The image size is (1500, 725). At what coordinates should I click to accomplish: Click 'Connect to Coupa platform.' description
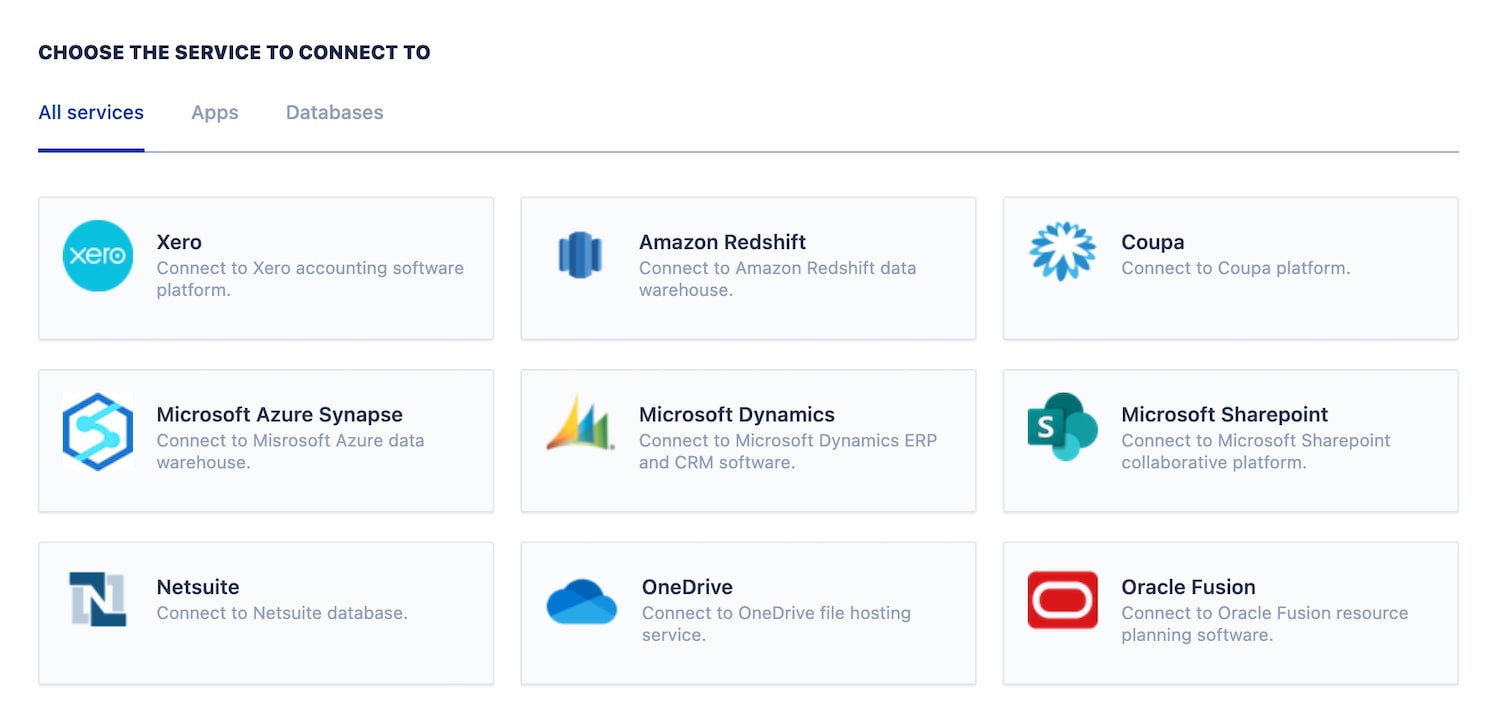[x=1236, y=268]
